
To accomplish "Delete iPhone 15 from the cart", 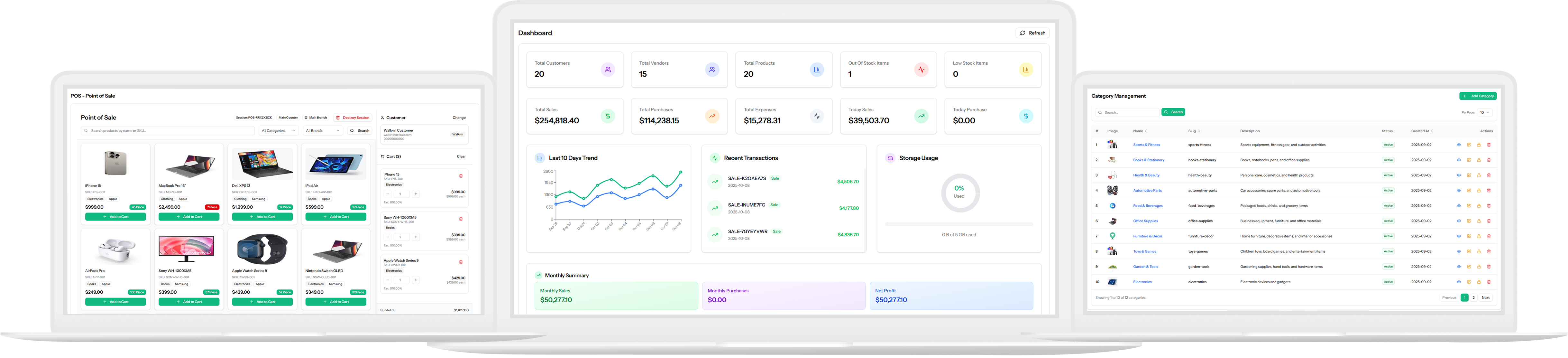I will pos(461,176).
